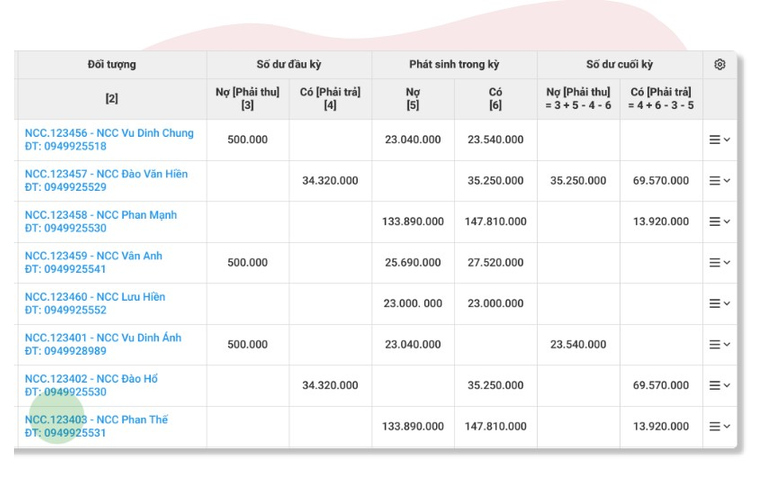Click the Có [Phải trả] = 4 + 6 - 3 - 5 subheader

[x=661, y=99]
